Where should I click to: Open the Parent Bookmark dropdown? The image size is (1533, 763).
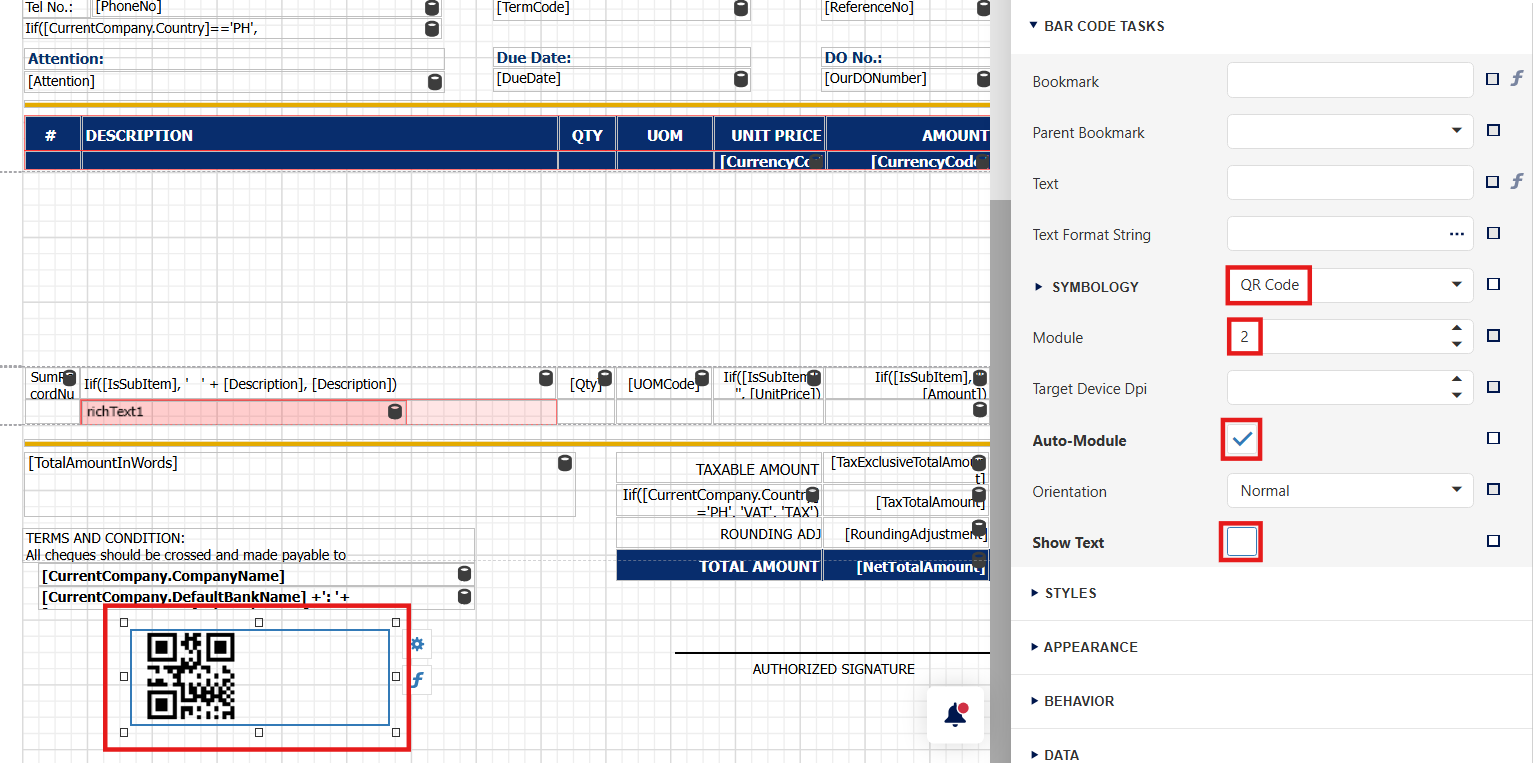(1457, 131)
